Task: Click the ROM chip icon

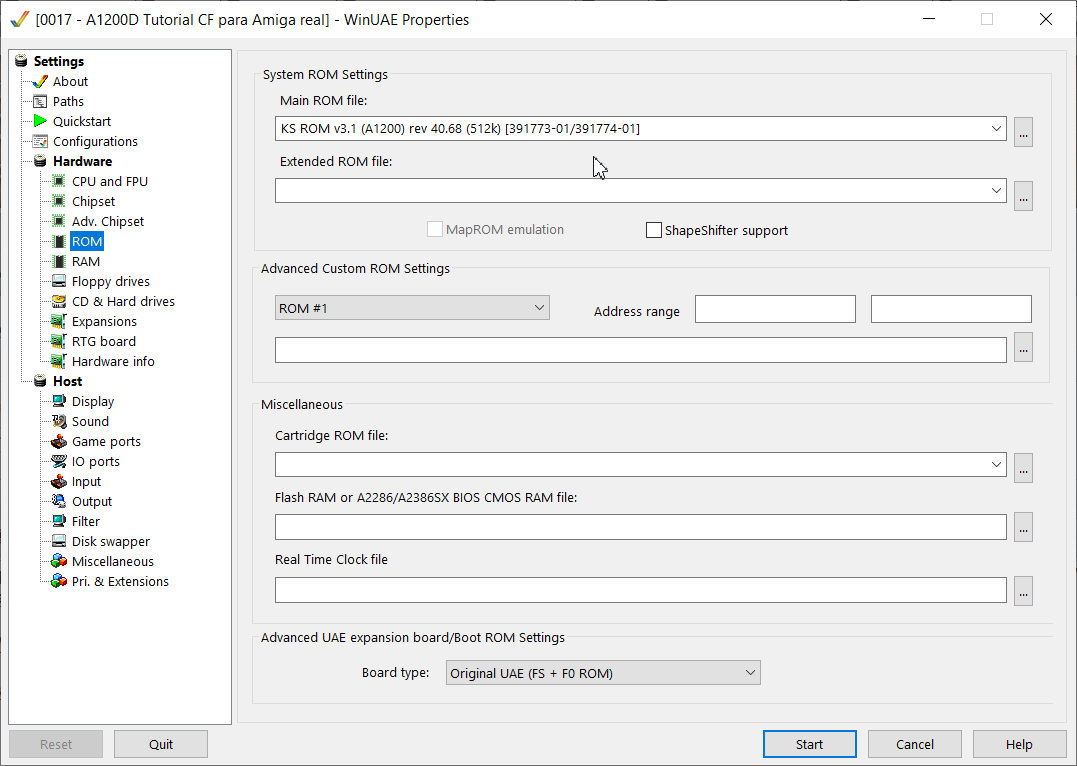Action: tap(59, 241)
